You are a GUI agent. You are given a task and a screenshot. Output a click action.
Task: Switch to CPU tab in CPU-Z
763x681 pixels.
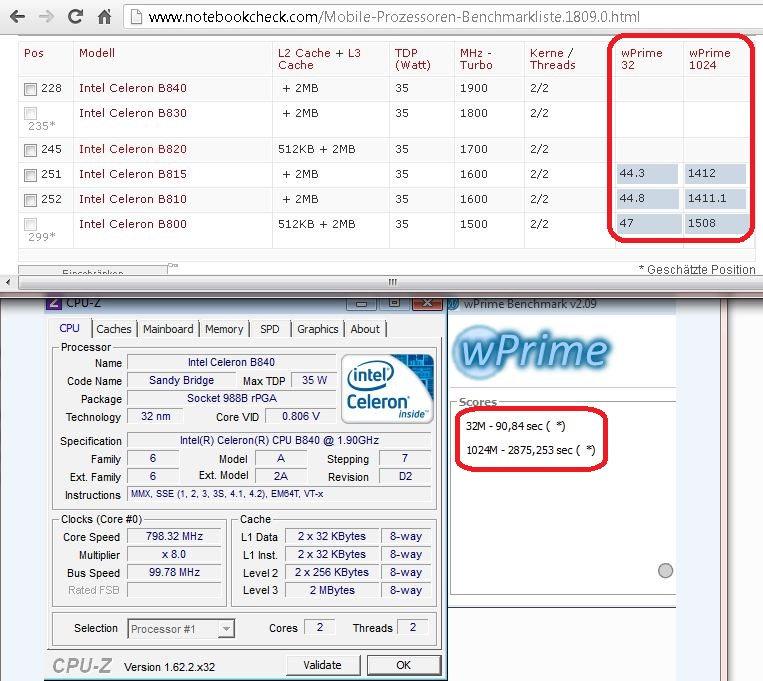pyautogui.click(x=69, y=328)
